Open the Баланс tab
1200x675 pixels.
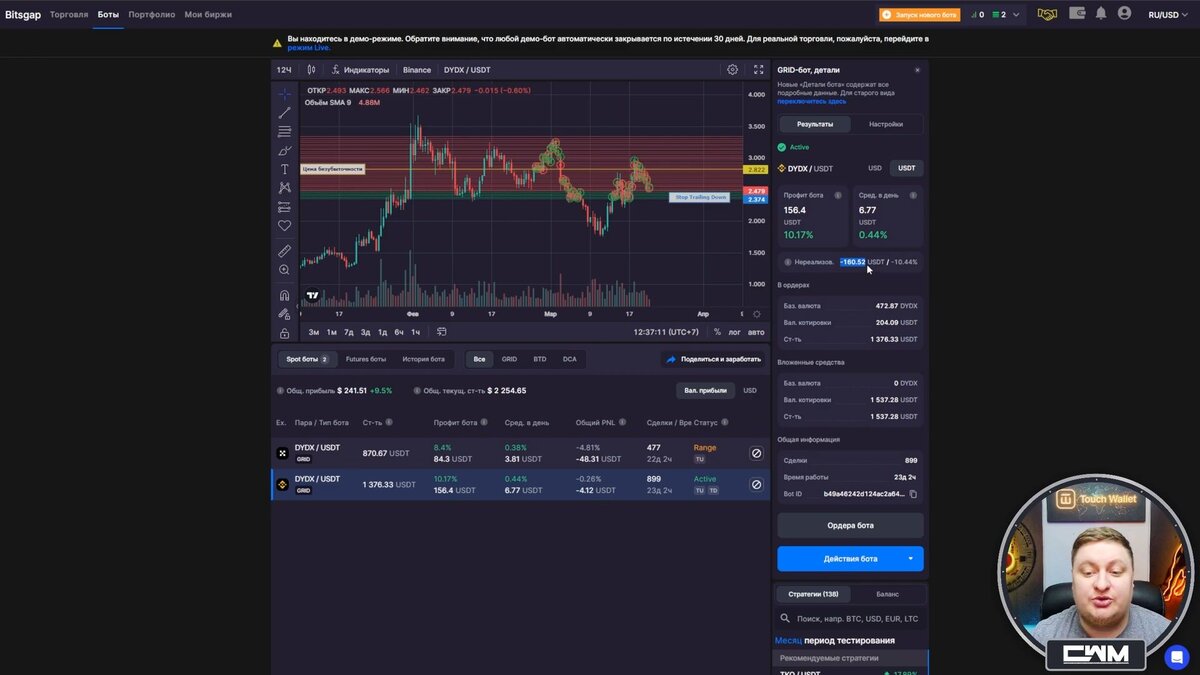[887, 594]
